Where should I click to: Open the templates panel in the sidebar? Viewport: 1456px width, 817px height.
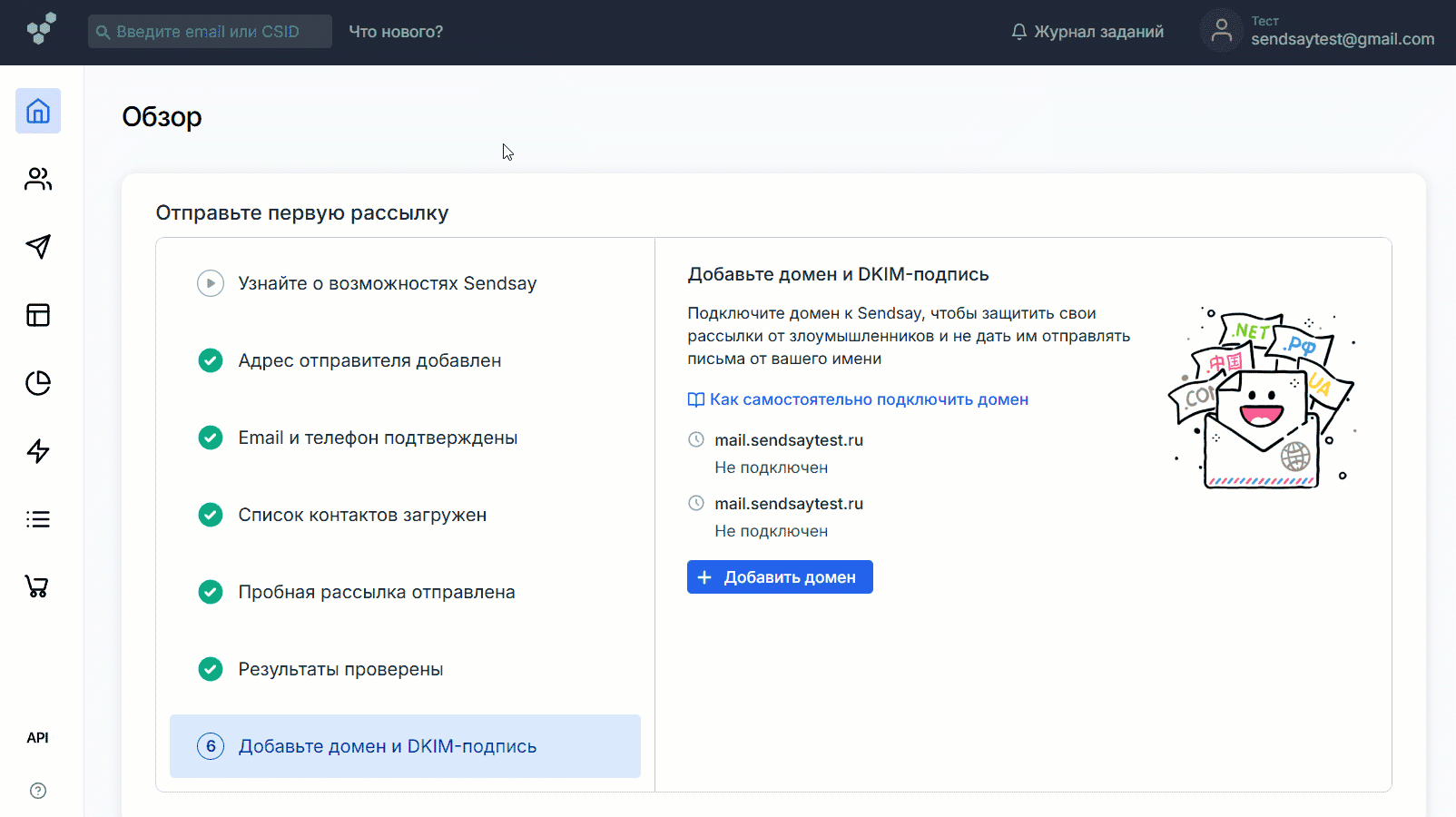(x=37, y=315)
